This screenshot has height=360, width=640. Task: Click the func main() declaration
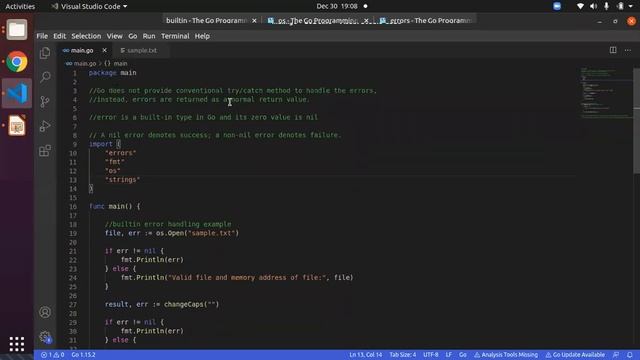pyautogui.click(x=115, y=206)
